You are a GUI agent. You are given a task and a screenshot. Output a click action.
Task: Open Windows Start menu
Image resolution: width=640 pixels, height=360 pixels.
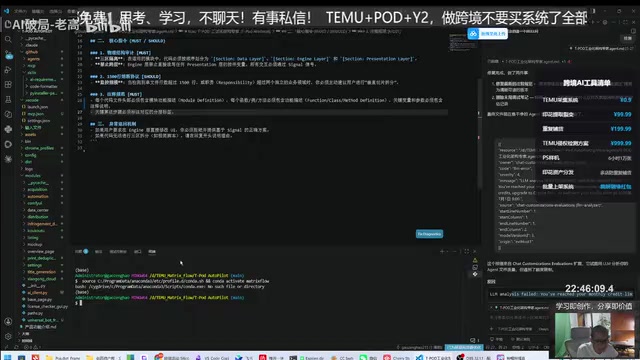[8, 358]
